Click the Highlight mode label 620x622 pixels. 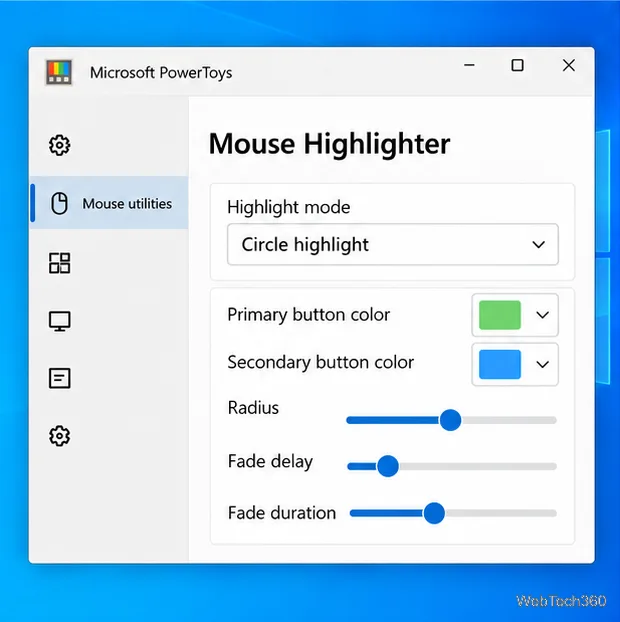click(289, 207)
